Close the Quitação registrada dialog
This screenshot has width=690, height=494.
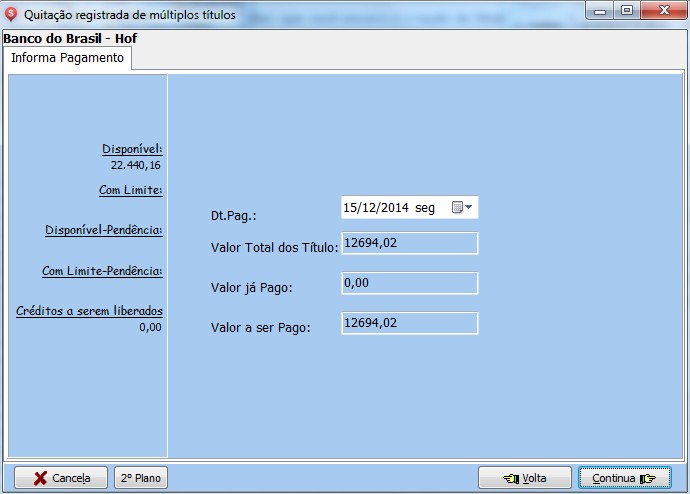pos(661,11)
